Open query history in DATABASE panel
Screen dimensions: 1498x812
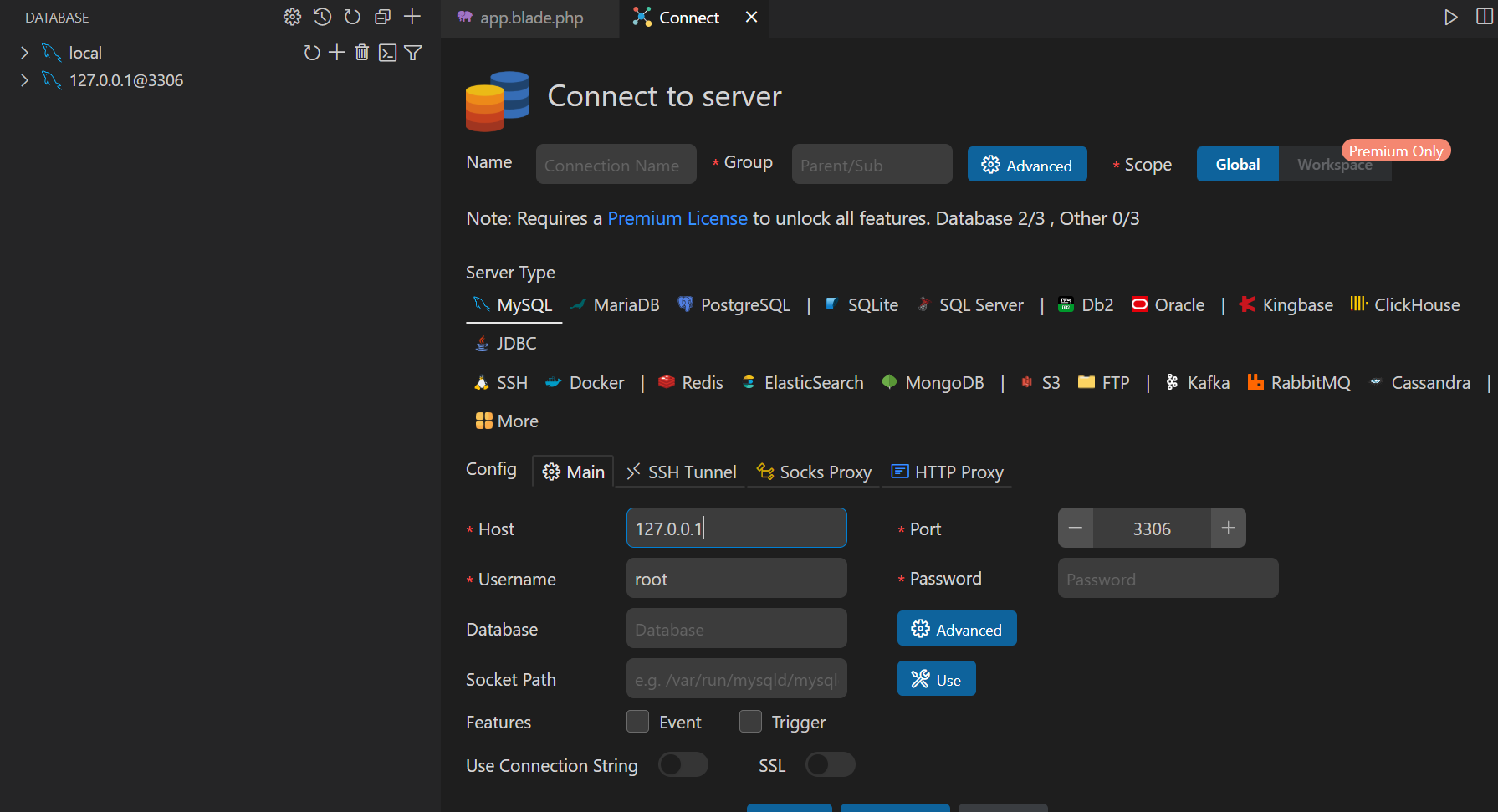pyautogui.click(x=322, y=17)
